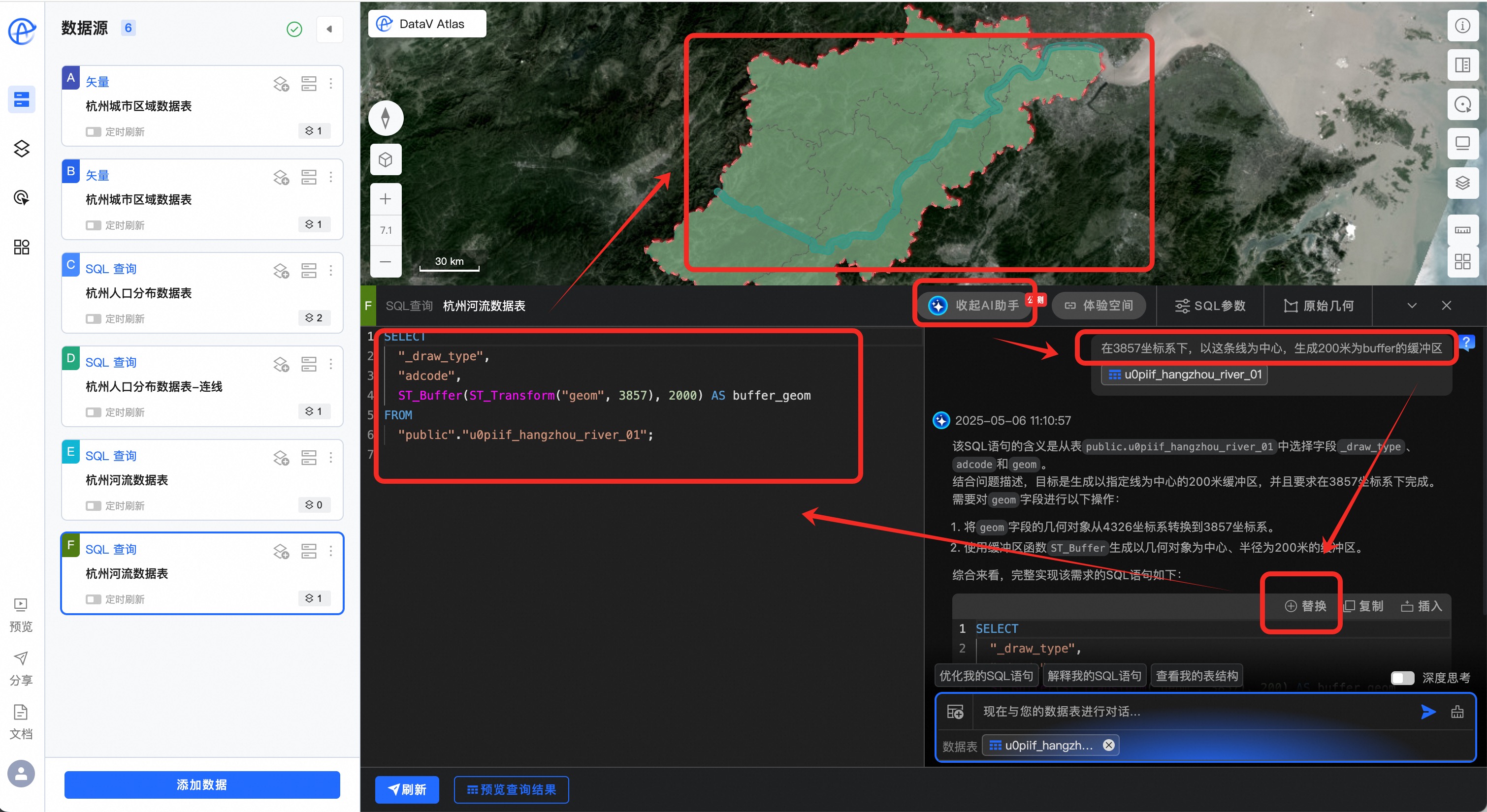Viewport: 1487px width, 812px height.
Task: Click table view icon of datasource A
Action: [x=309, y=84]
